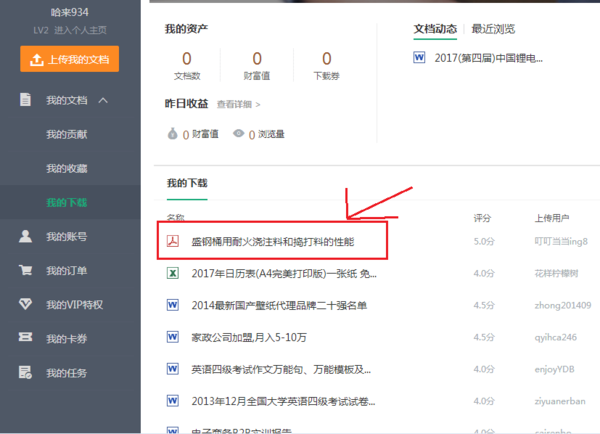Image resolution: width=600 pixels, height=434 pixels.
Task: Click uploader ziyuanerban
Action: coord(560,401)
